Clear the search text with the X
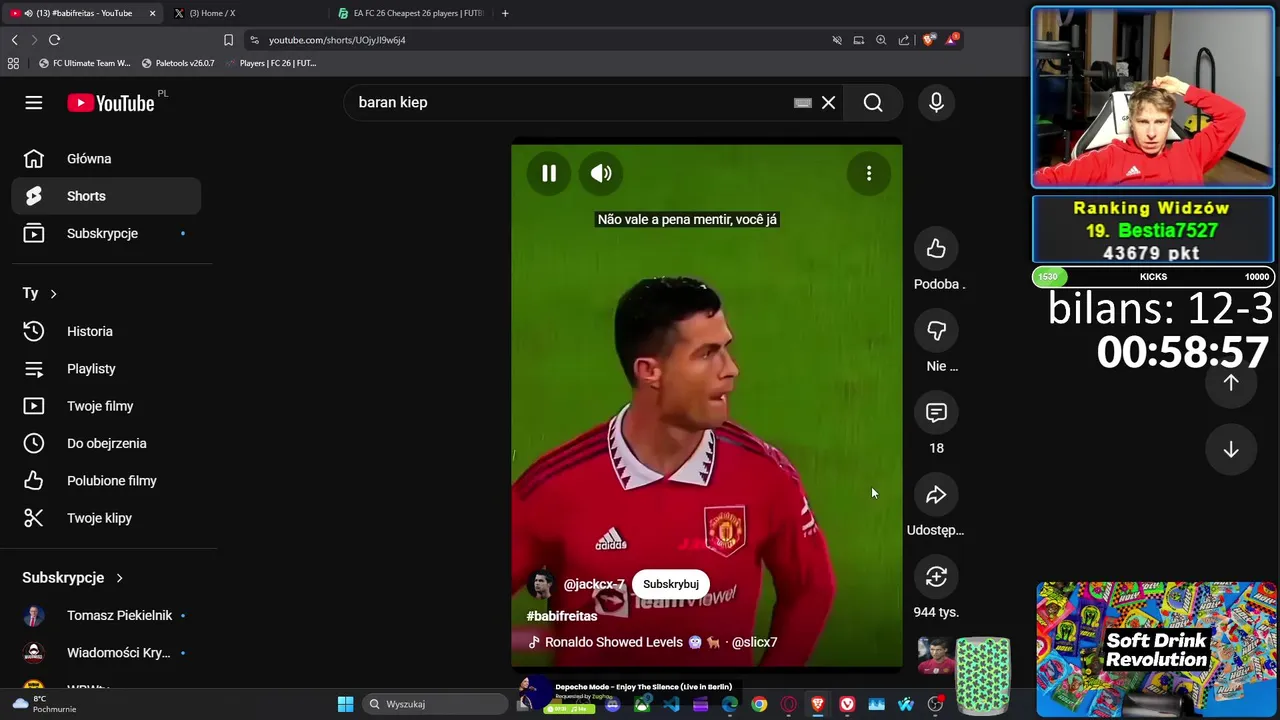 (x=828, y=102)
